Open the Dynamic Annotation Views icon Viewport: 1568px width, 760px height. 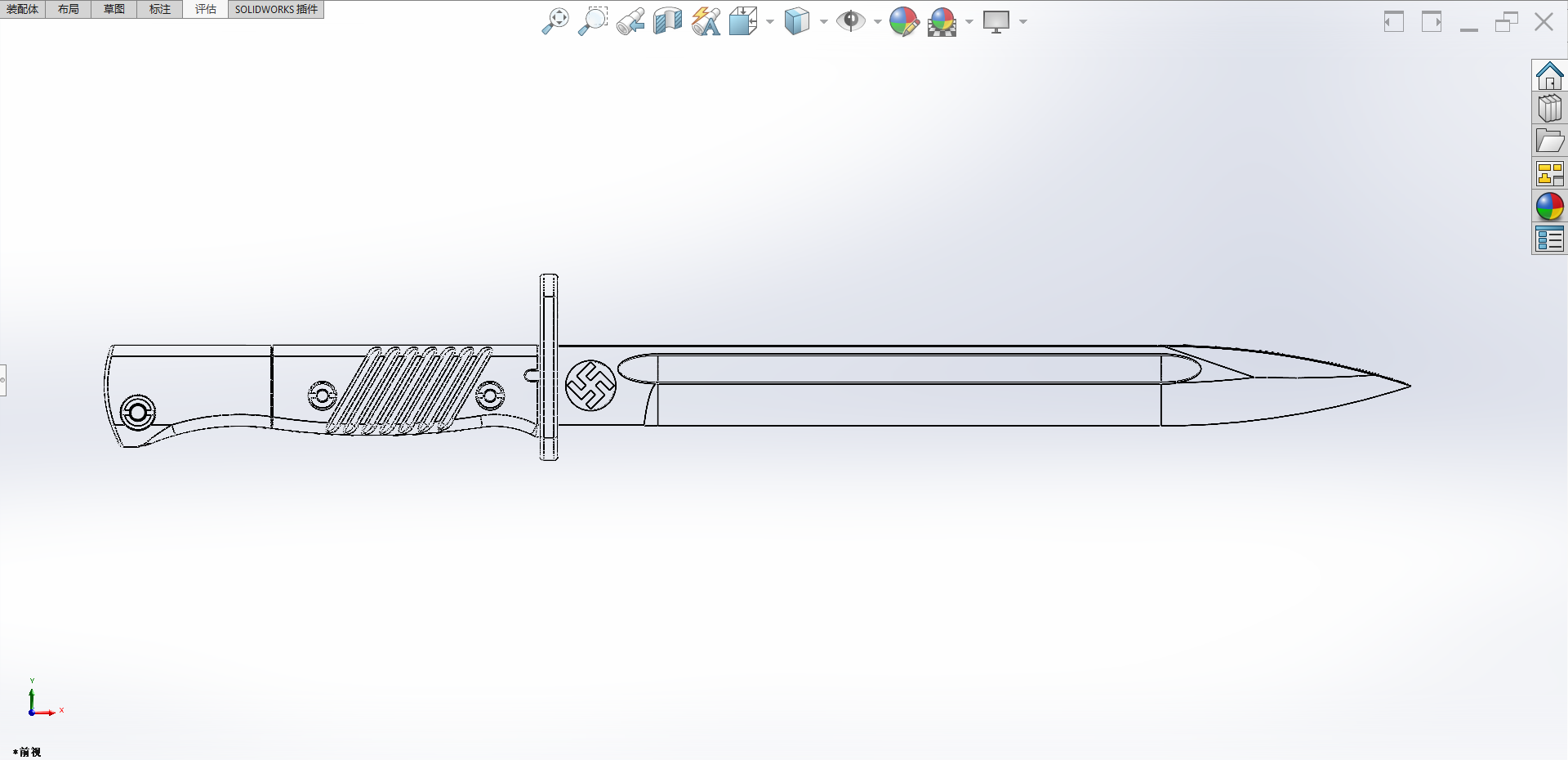click(x=706, y=21)
